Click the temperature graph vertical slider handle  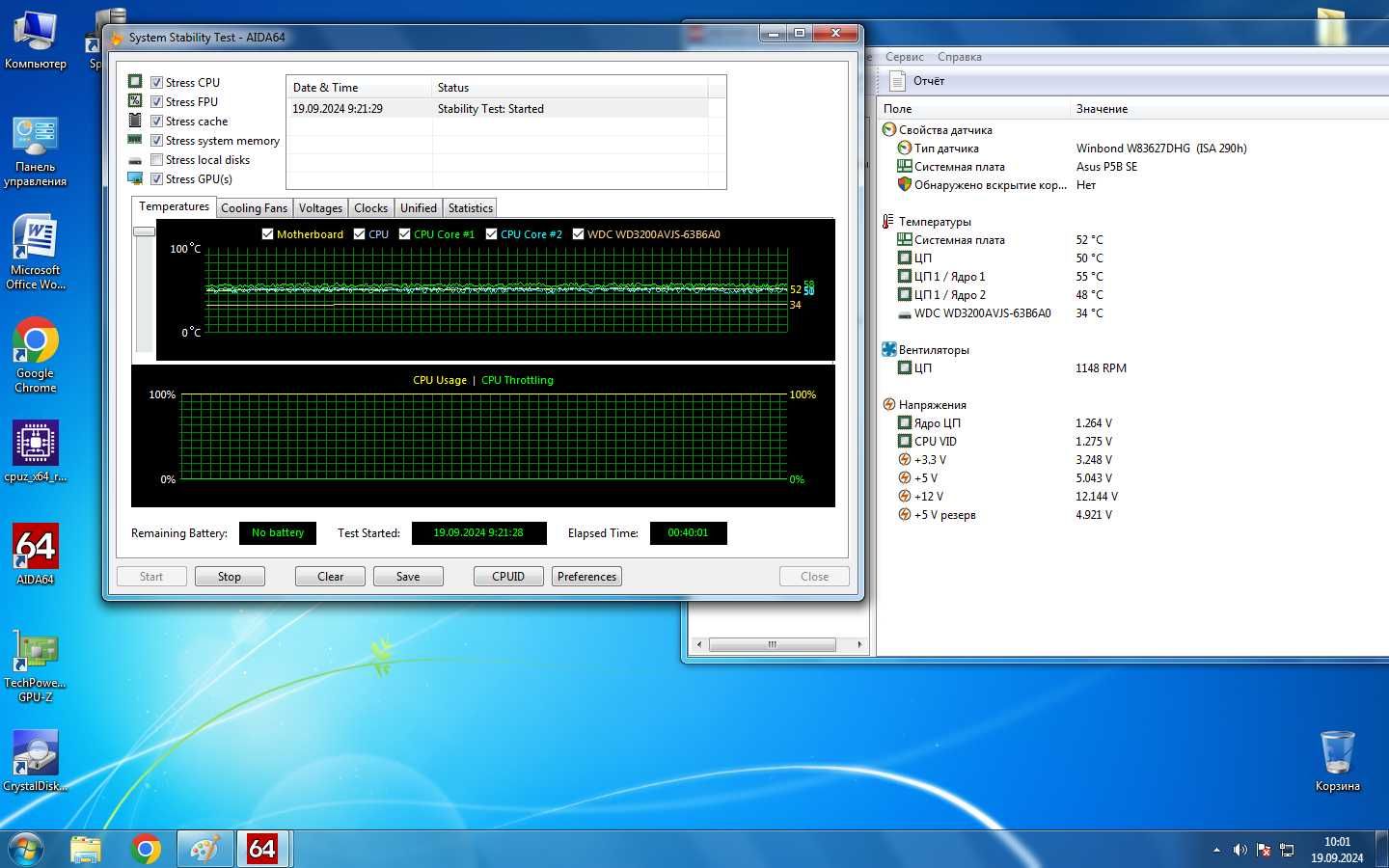[x=144, y=231]
